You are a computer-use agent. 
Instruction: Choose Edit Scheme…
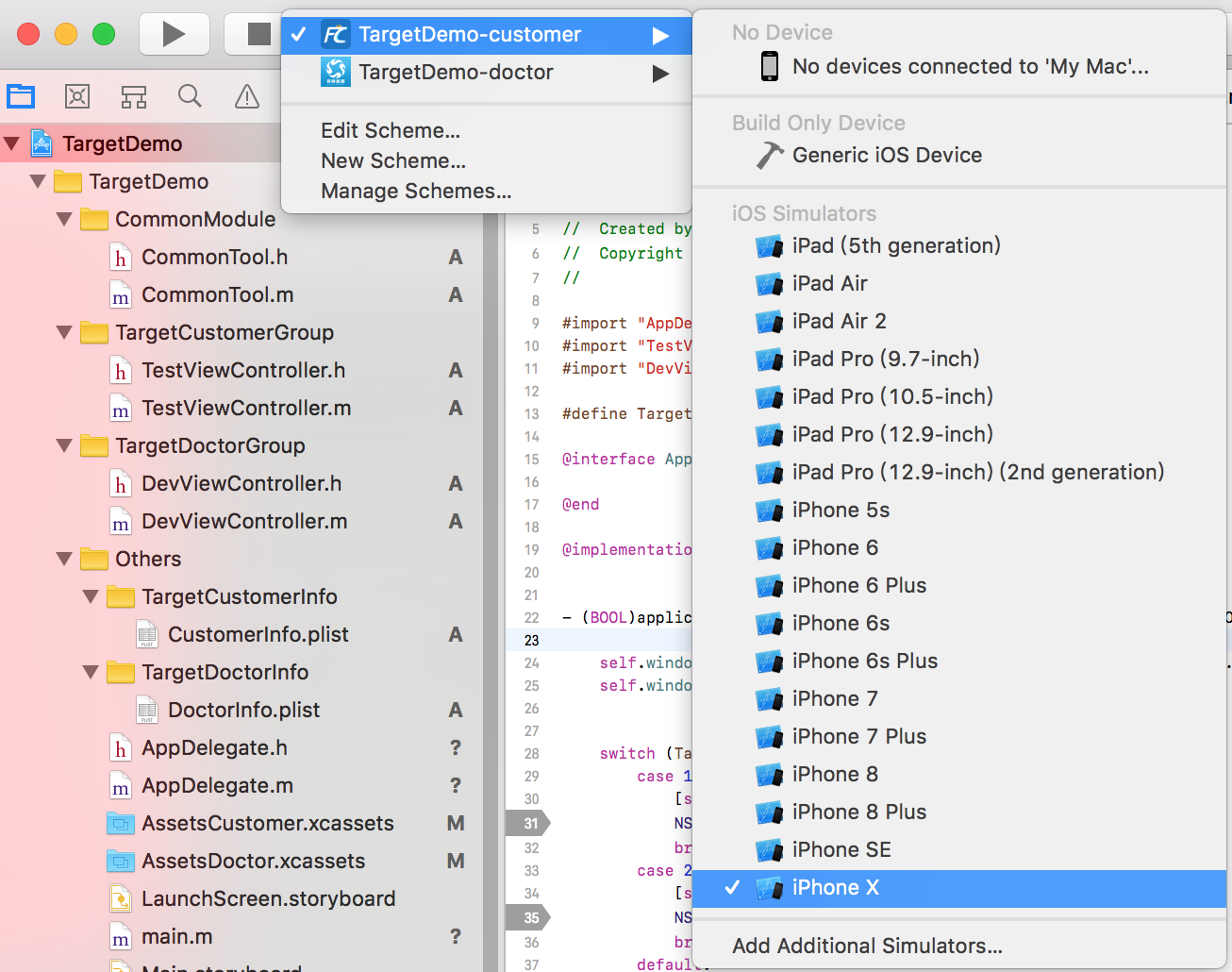(391, 130)
